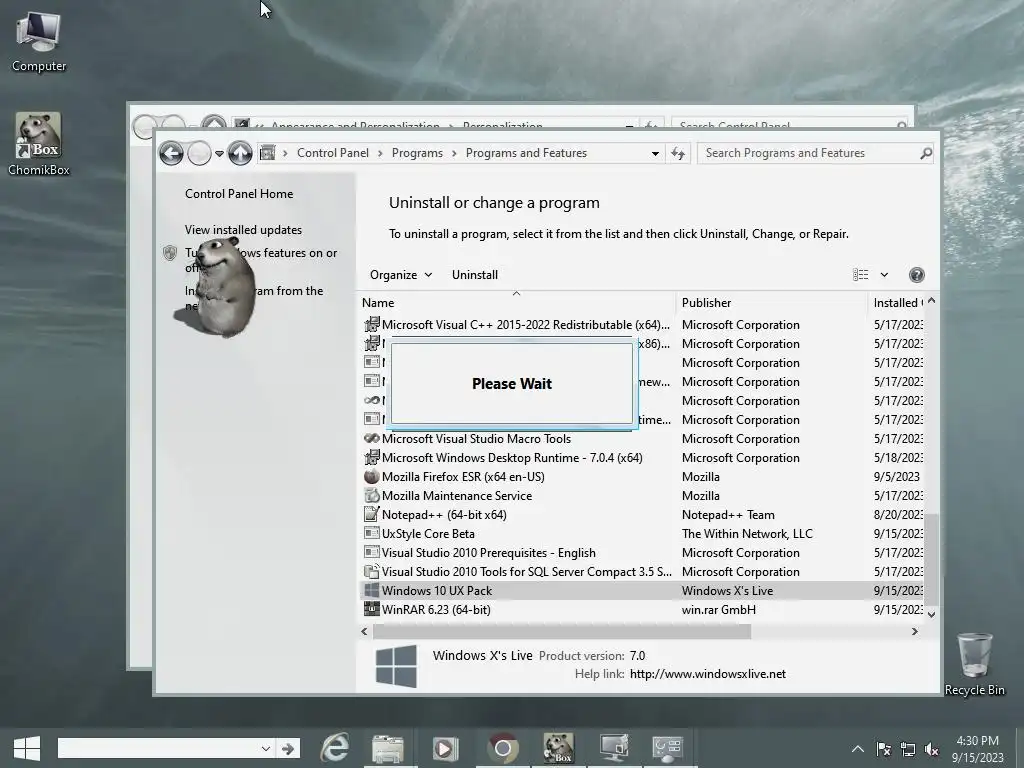Select Microsoft Visual C++ 2015-2022 Redistributable (x64)
This screenshot has width=1024, height=768.
click(x=526, y=325)
